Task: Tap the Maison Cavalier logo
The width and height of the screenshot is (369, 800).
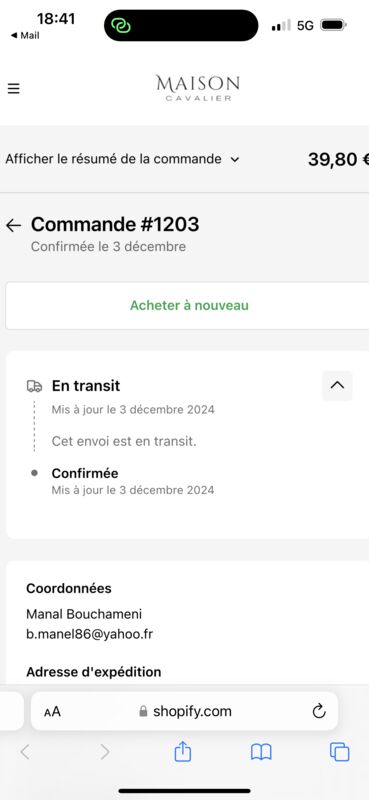Action: [198, 88]
